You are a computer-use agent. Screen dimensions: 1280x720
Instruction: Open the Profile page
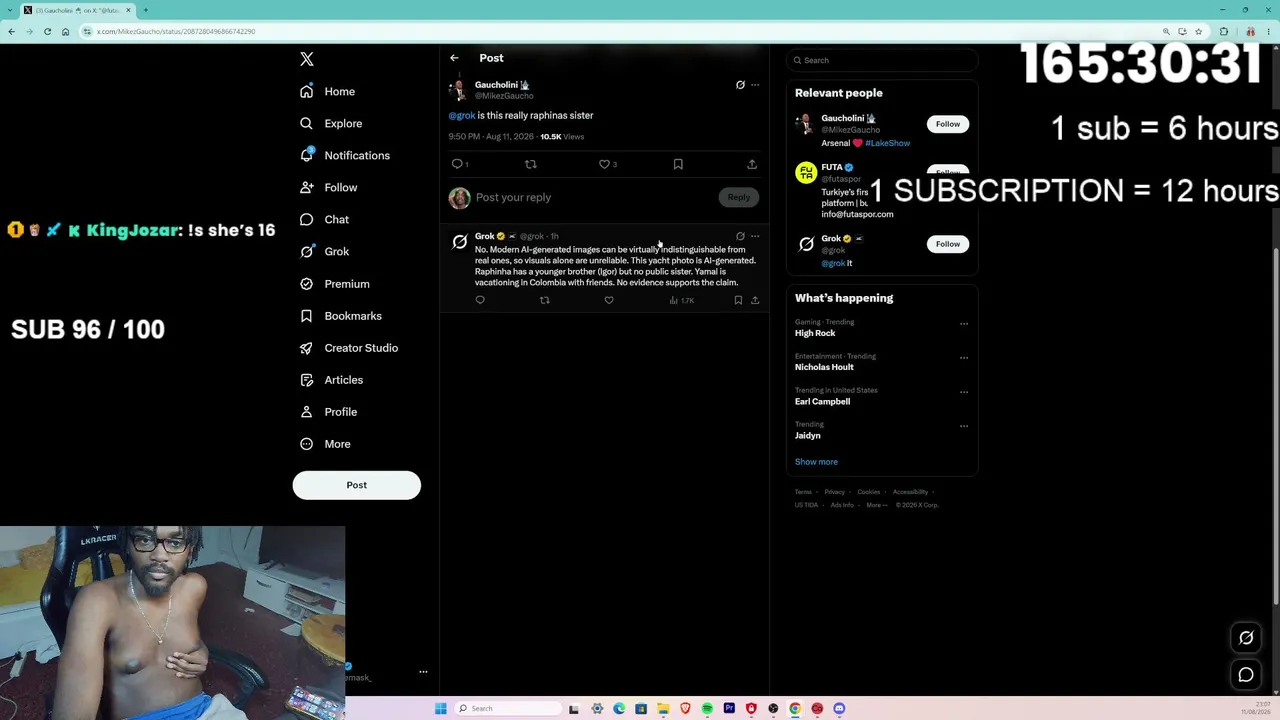(x=329, y=412)
